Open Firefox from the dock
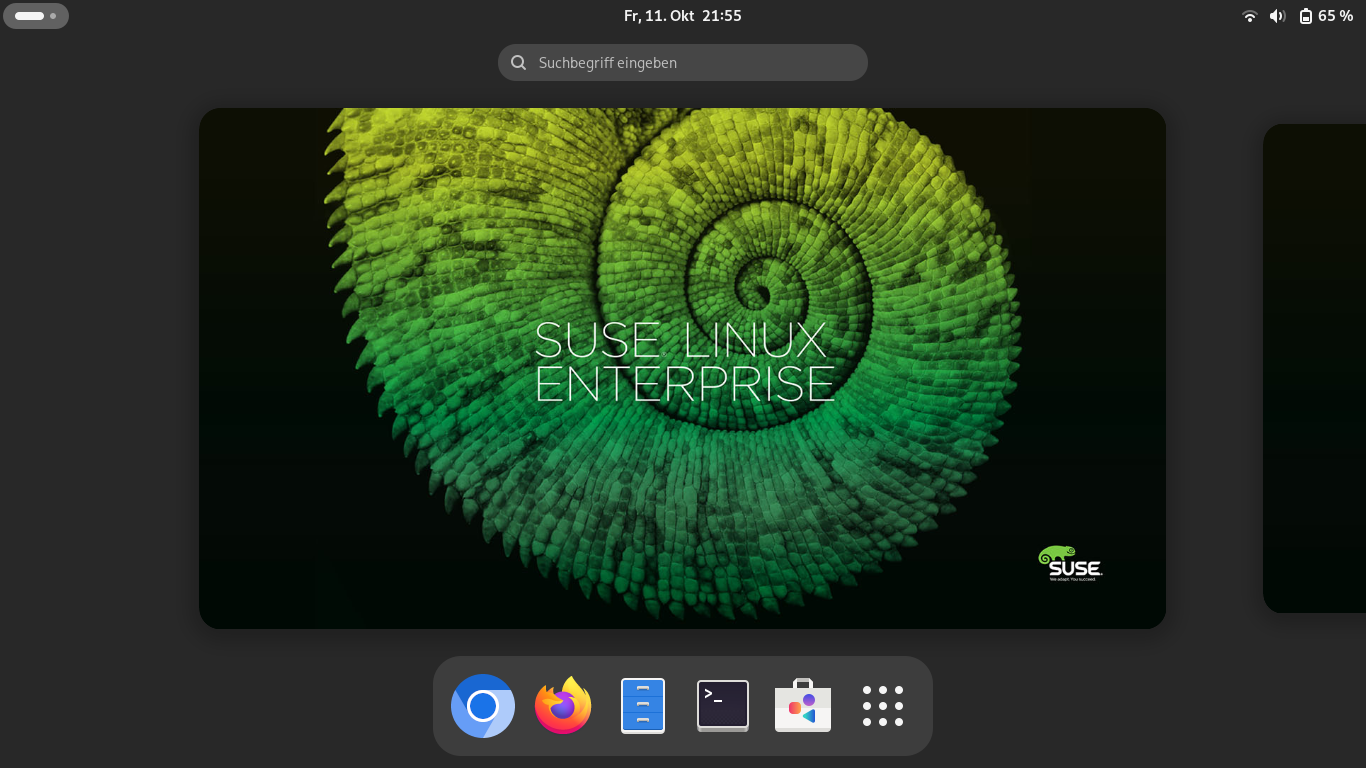 562,706
